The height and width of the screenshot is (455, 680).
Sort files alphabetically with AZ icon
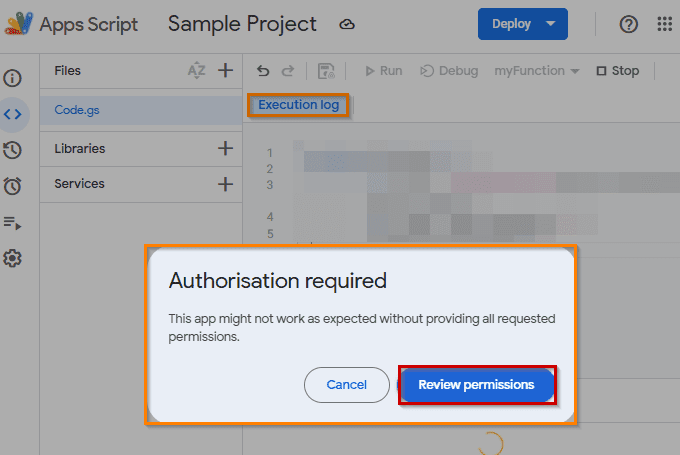tap(197, 70)
